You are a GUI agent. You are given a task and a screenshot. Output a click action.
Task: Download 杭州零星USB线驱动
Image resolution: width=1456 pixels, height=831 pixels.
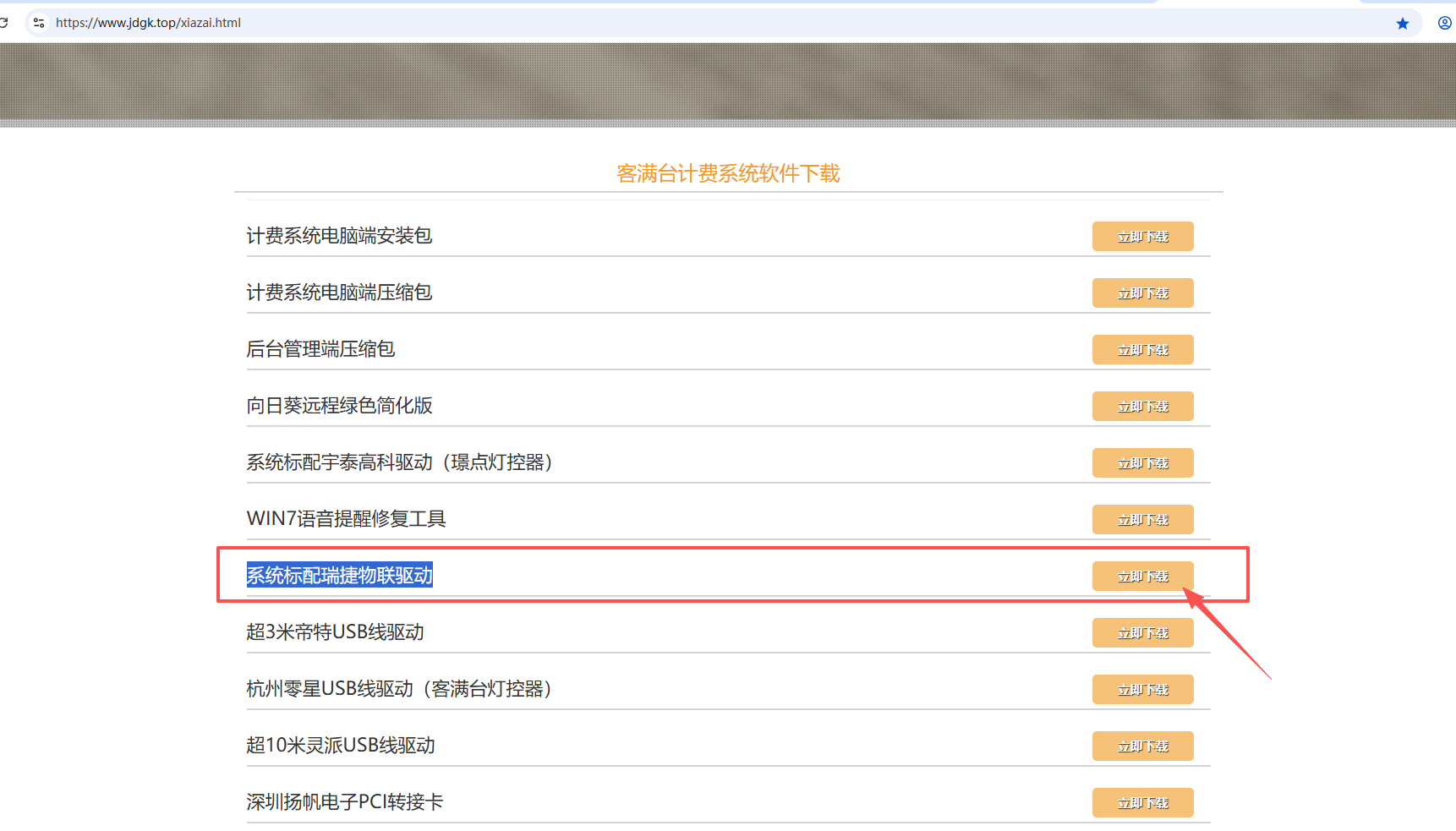tap(1142, 690)
